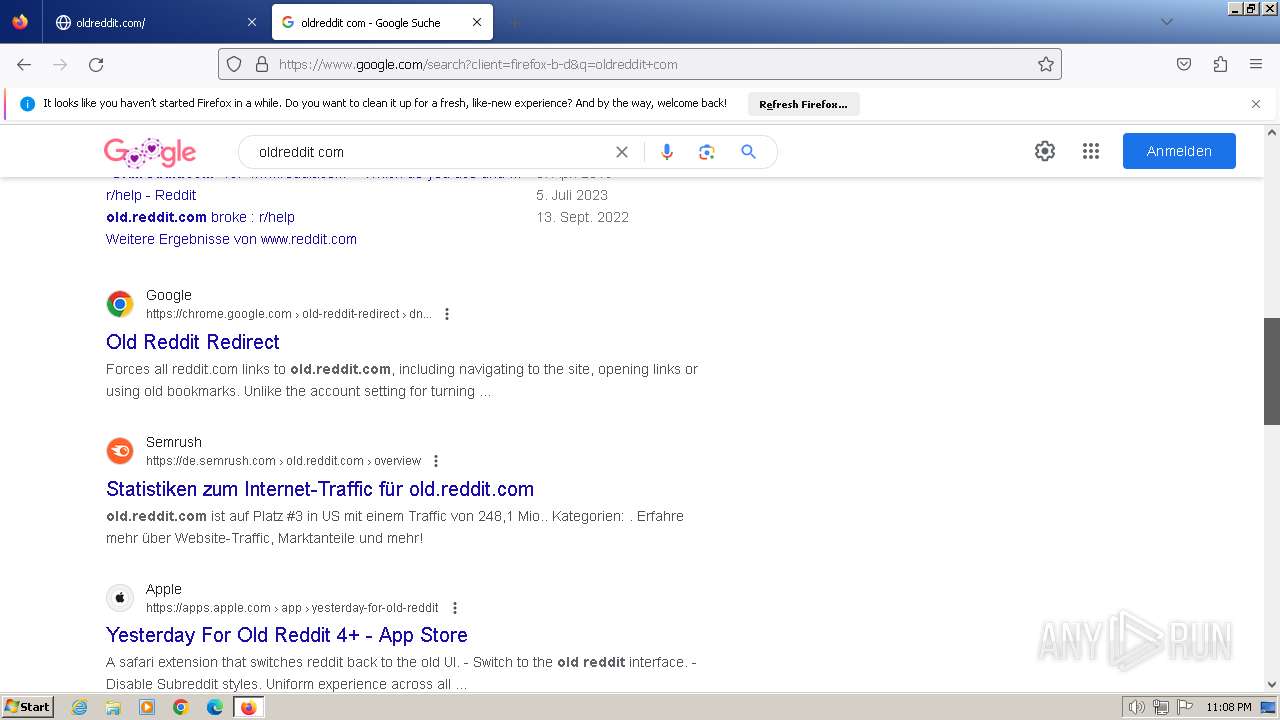The image size is (1280, 720).
Task: Click the Refresh Firefox button
Action: (803, 104)
